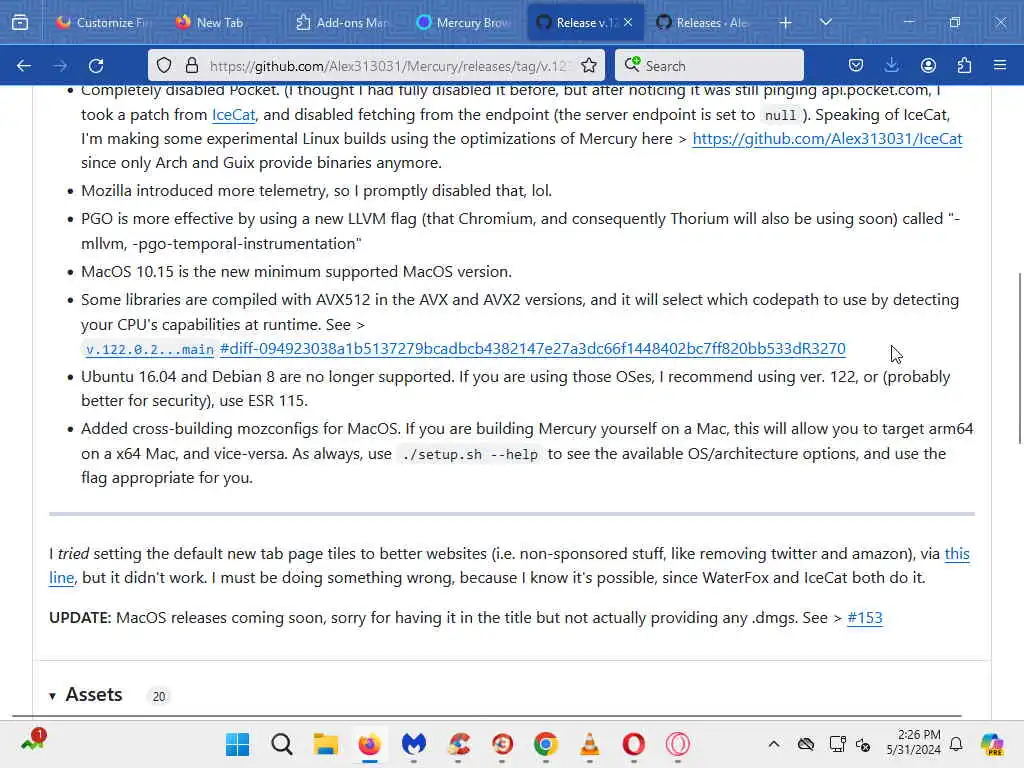
Task: View site security padlock information
Action: (x=191, y=65)
